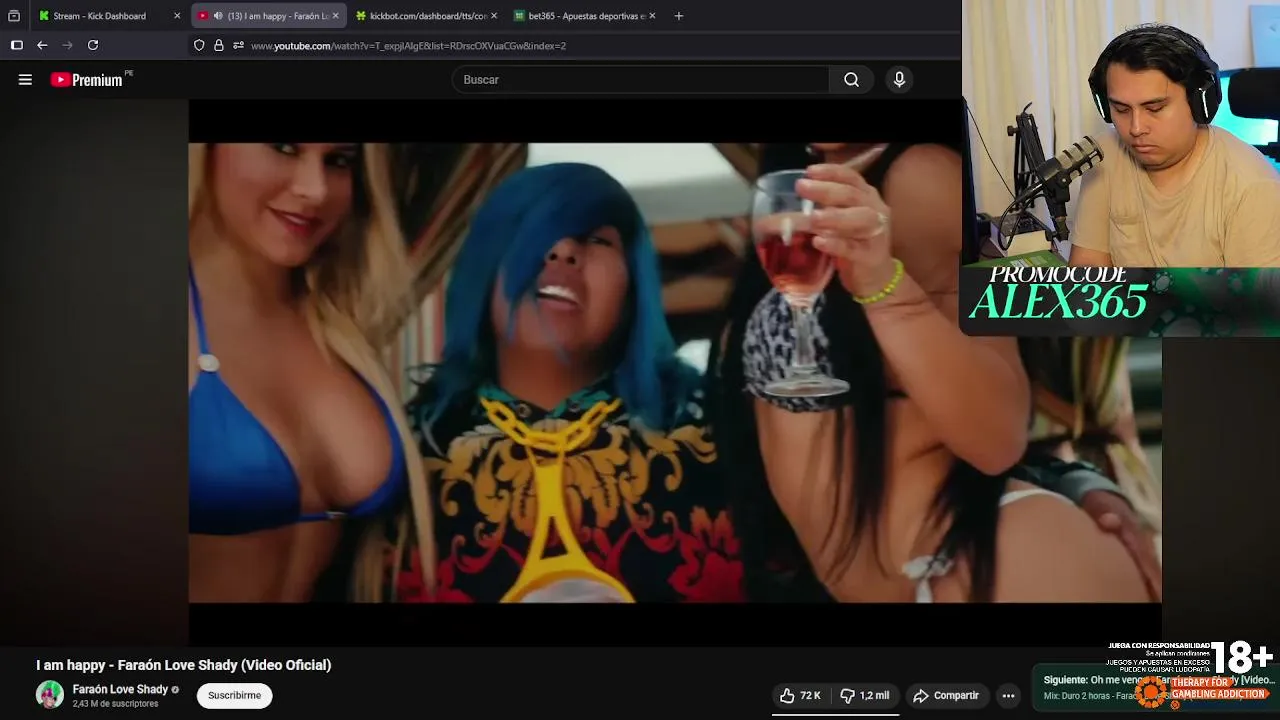
Task: Open the browser sidebar panel icon
Action: pyautogui.click(x=16, y=45)
